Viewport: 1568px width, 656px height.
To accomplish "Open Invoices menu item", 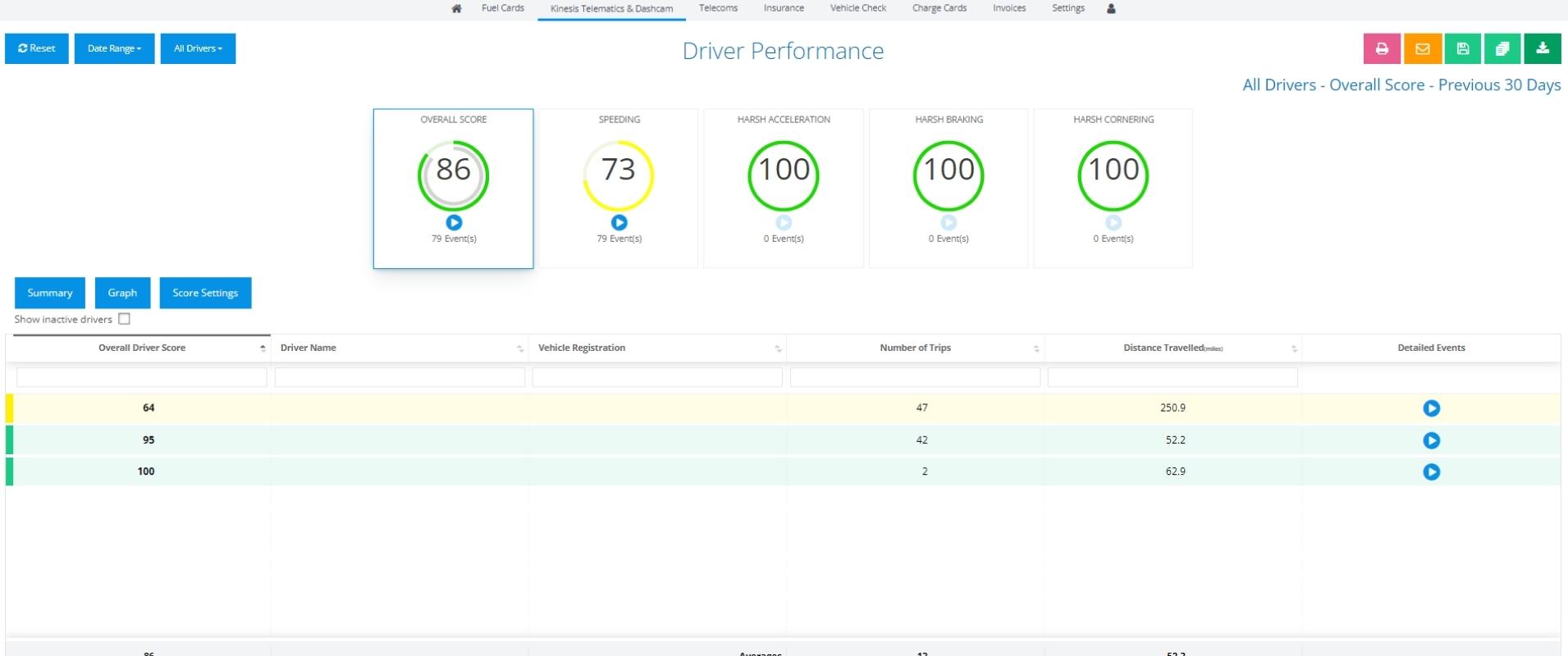I will pos(1009,8).
